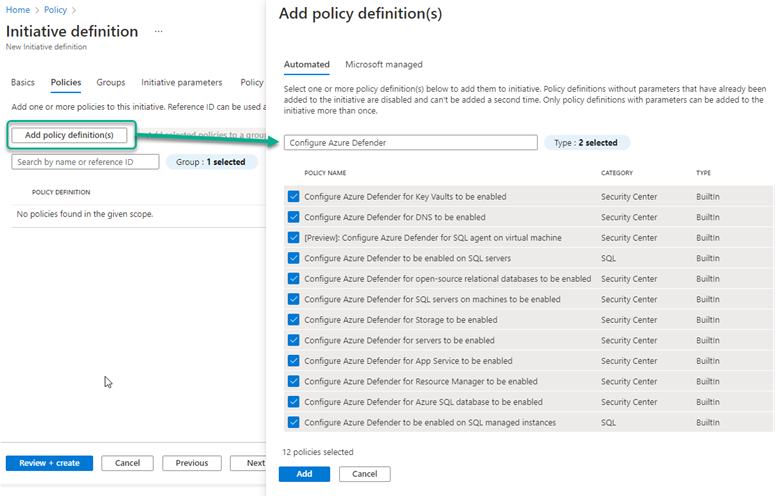Viewport: 776px width, 496px height.
Task: Uncheck Configure Azure Defender for Key Vaults
Action: pyautogui.click(x=294, y=197)
